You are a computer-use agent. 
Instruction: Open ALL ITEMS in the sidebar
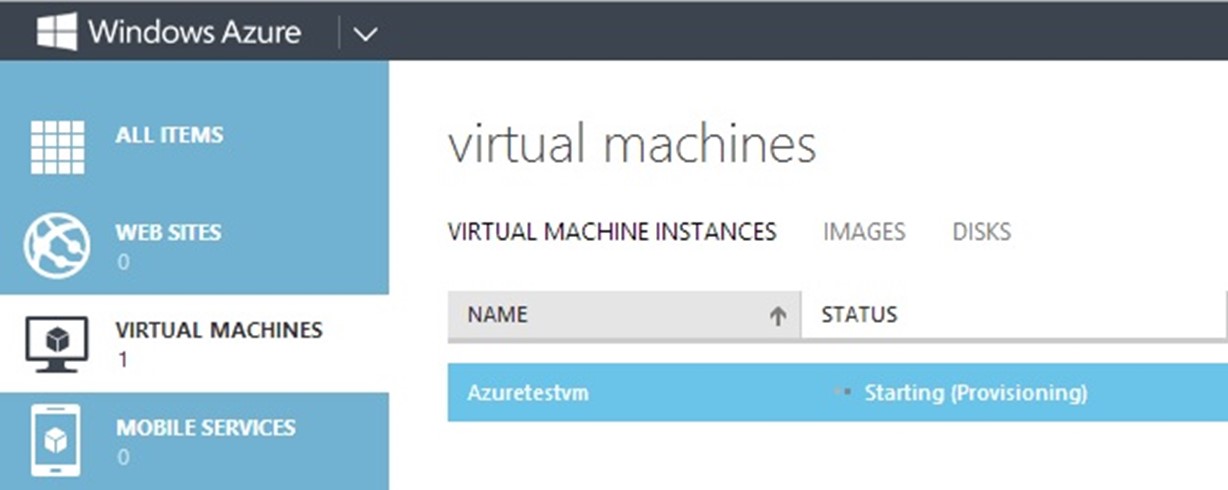pyautogui.click(x=169, y=135)
